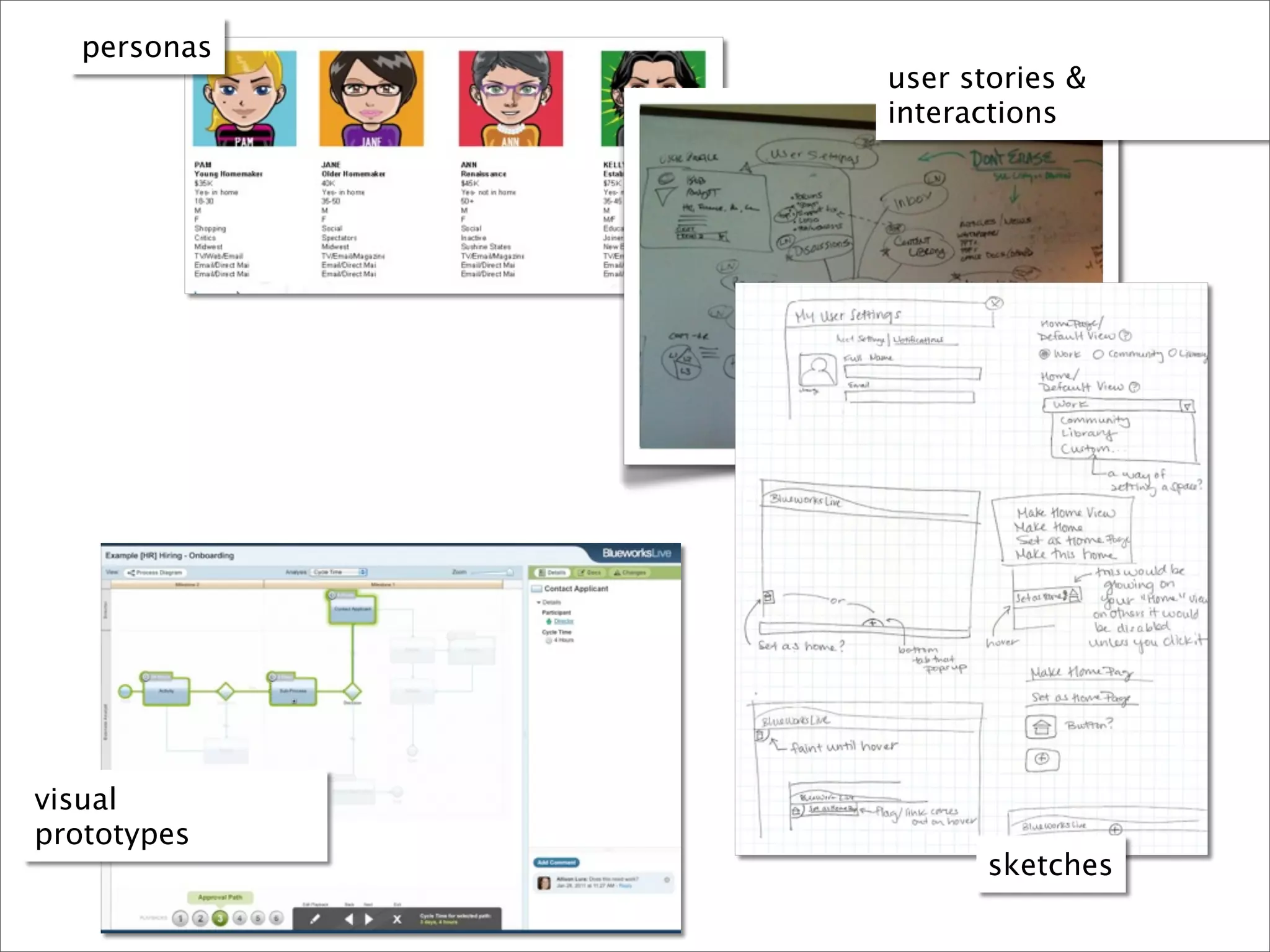Open the Docs tab in the right panel
The image size is (1270, 952).
point(590,573)
